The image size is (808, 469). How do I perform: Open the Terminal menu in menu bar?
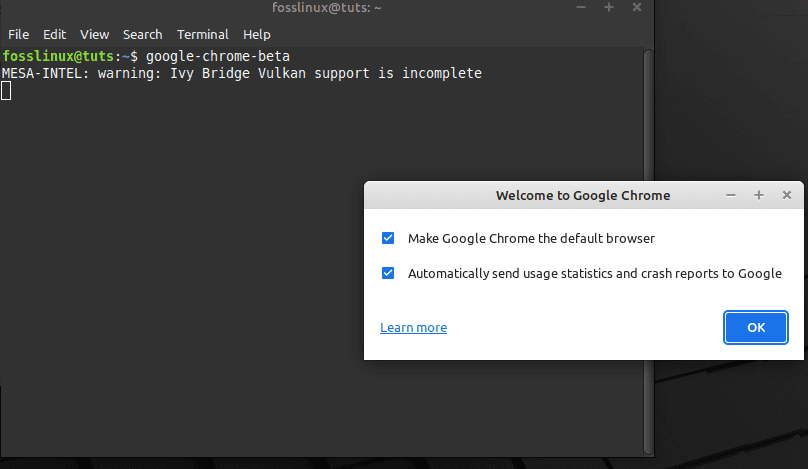[x=203, y=35]
